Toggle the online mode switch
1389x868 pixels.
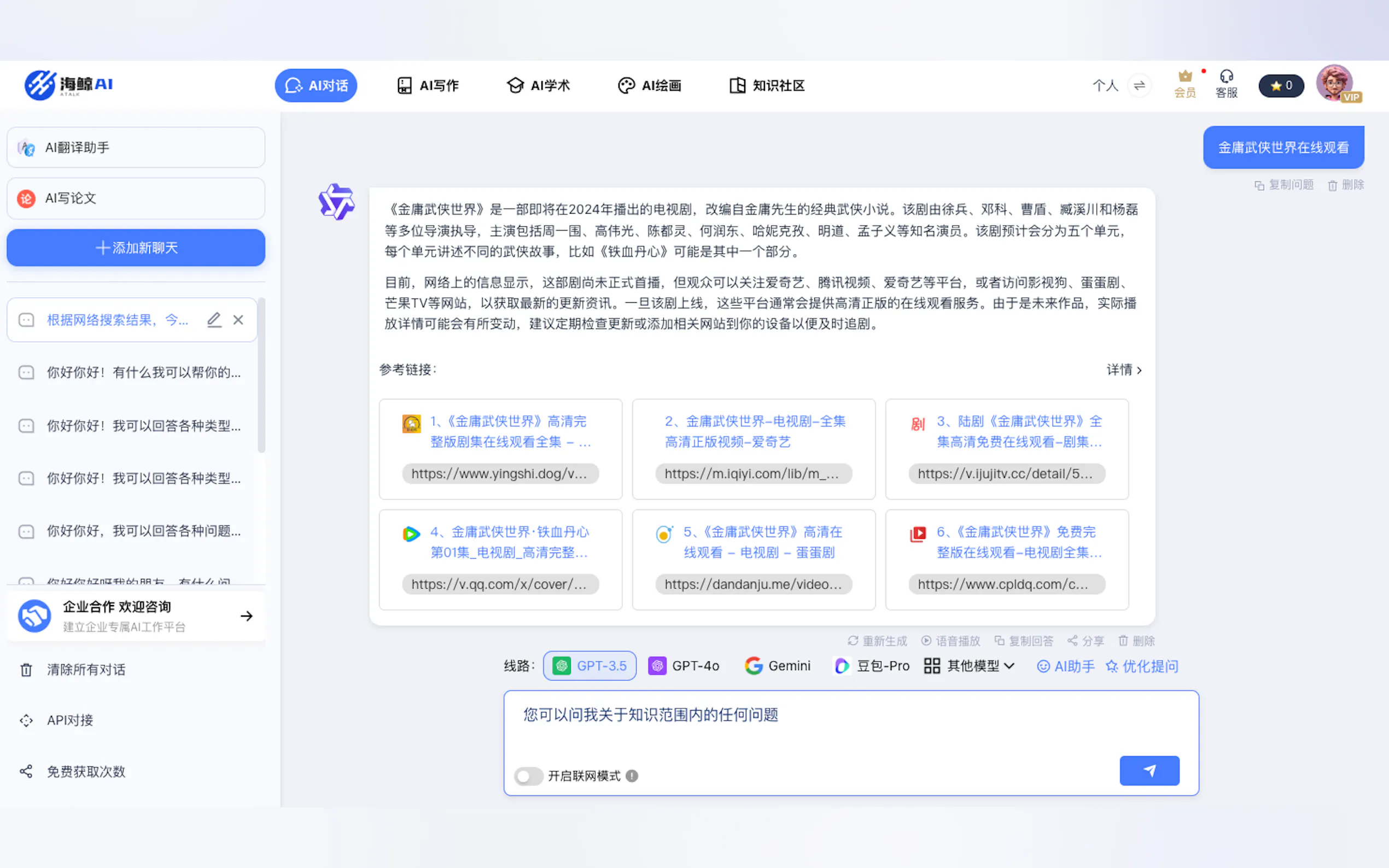(528, 776)
